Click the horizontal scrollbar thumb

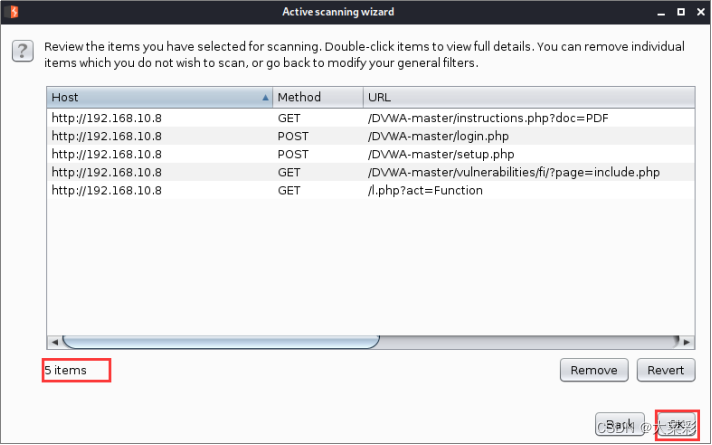(221, 342)
